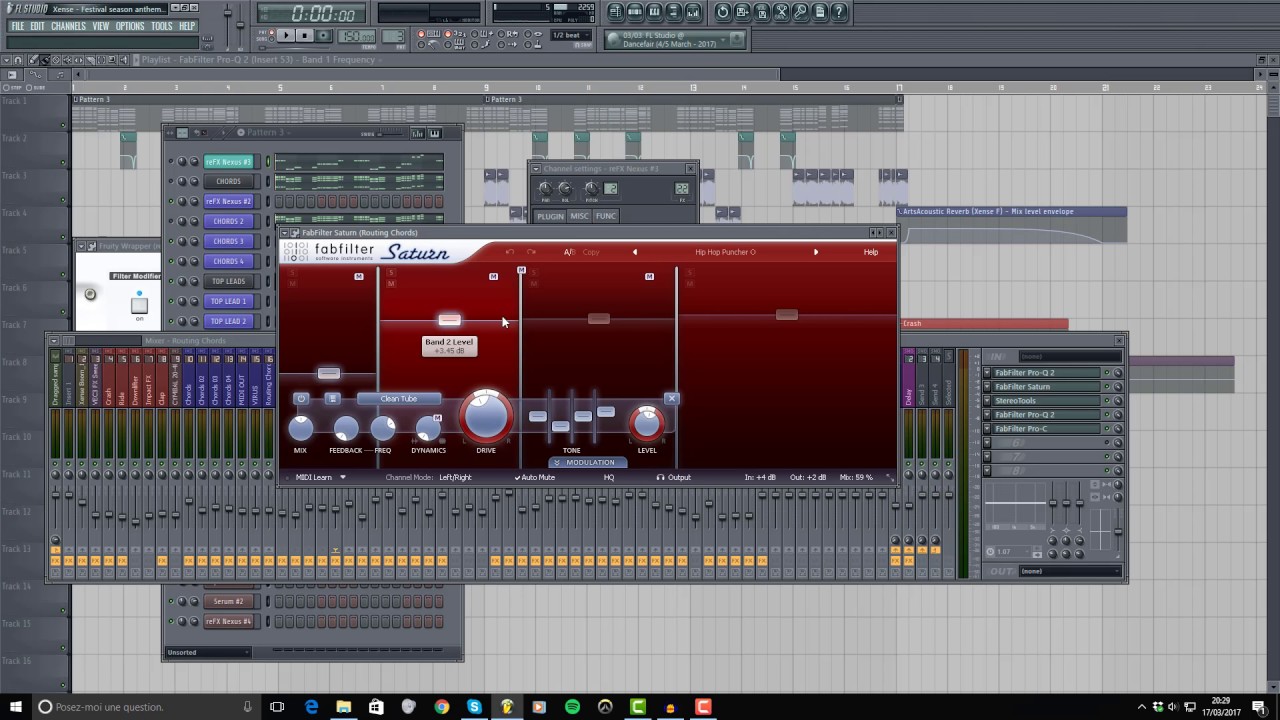Open the 1/2 beat snap dropdown

coord(571,35)
